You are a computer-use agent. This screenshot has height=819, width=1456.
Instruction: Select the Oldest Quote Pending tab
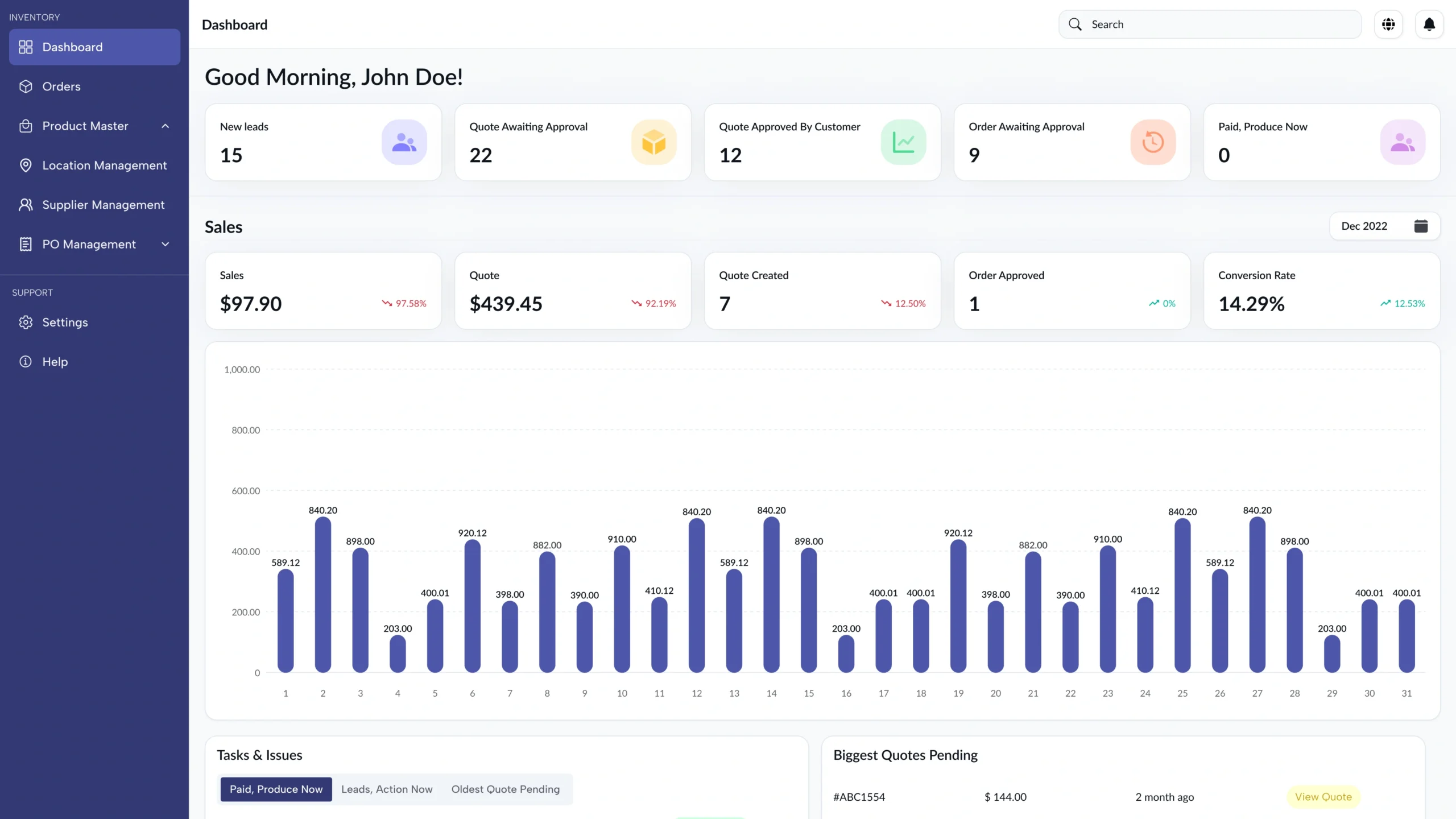point(505,789)
